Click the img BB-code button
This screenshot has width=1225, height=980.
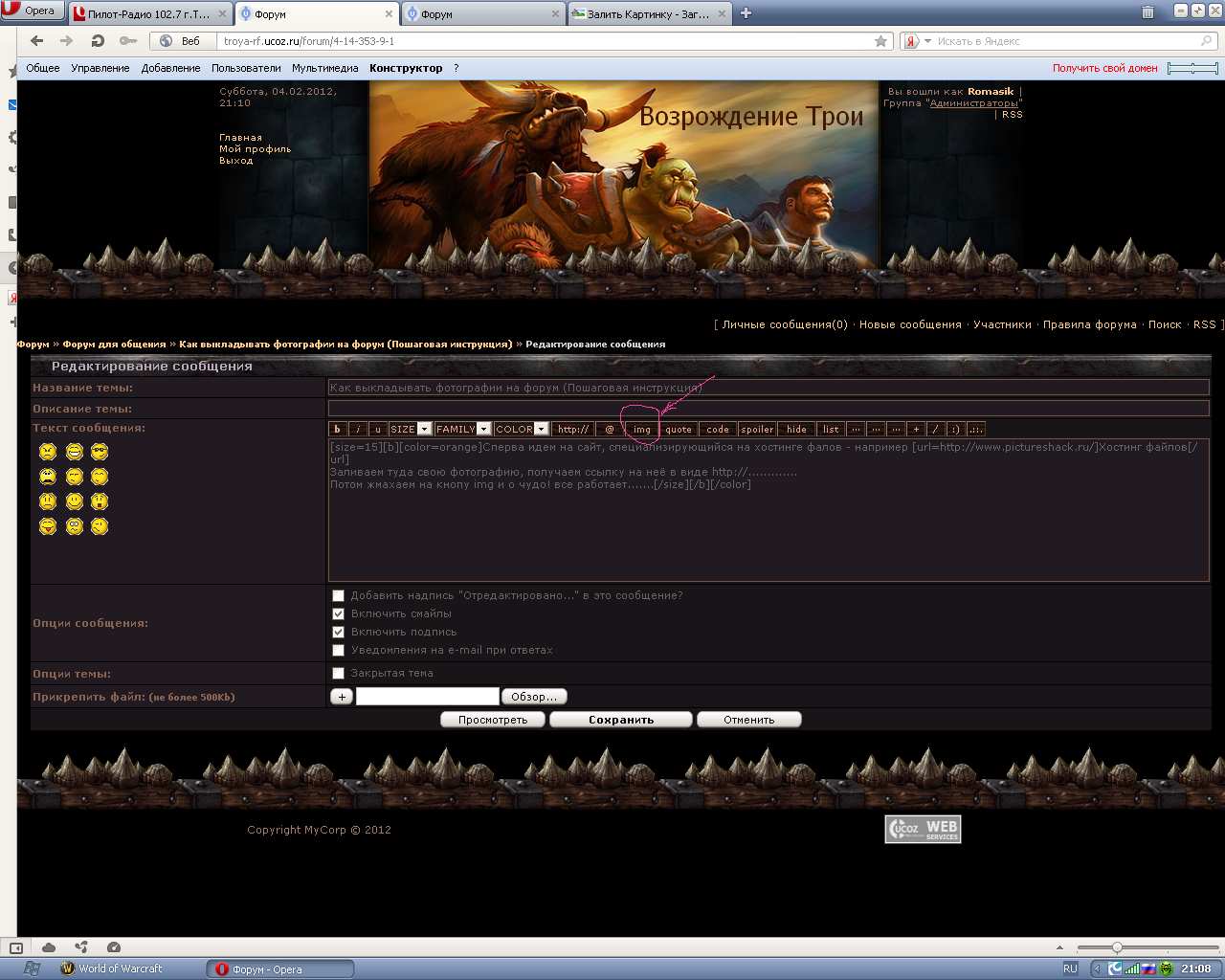tap(642, 430)
